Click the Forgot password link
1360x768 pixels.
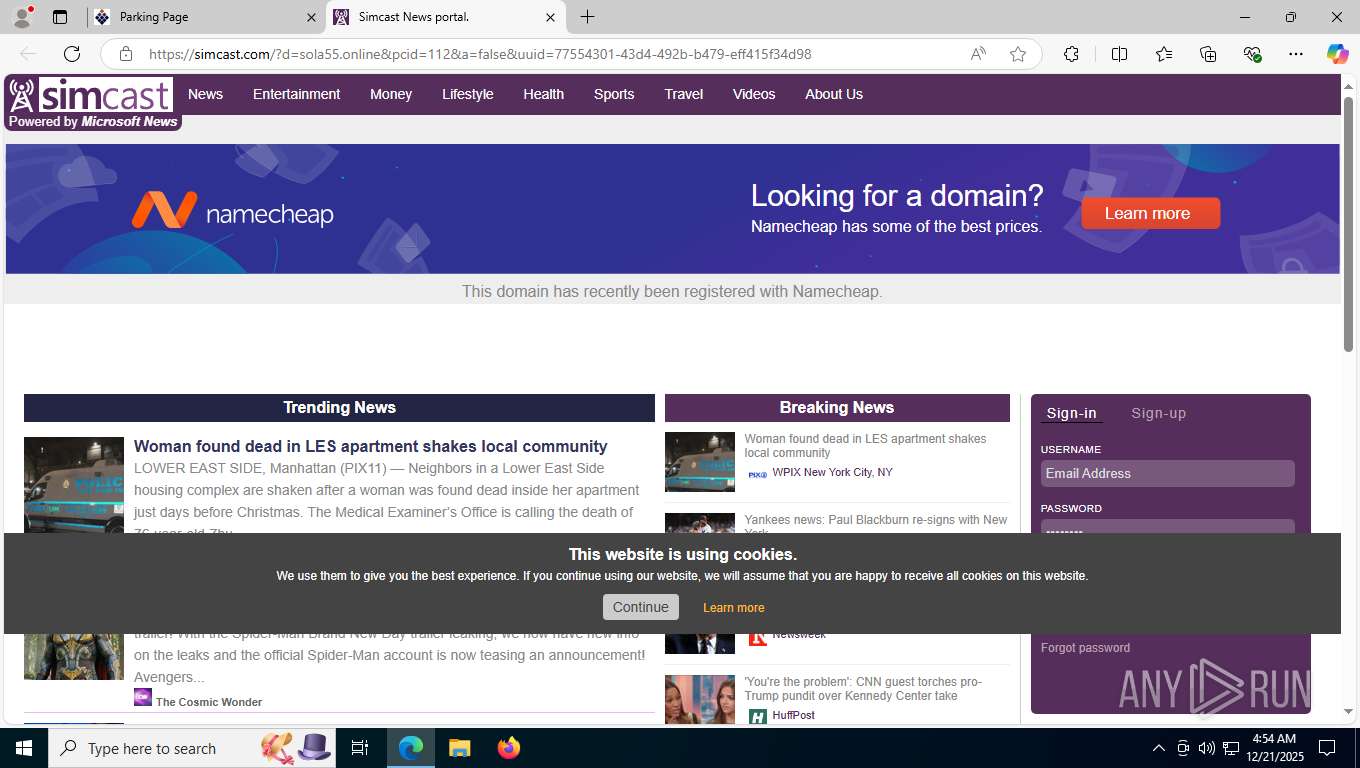click(1085, 648)
